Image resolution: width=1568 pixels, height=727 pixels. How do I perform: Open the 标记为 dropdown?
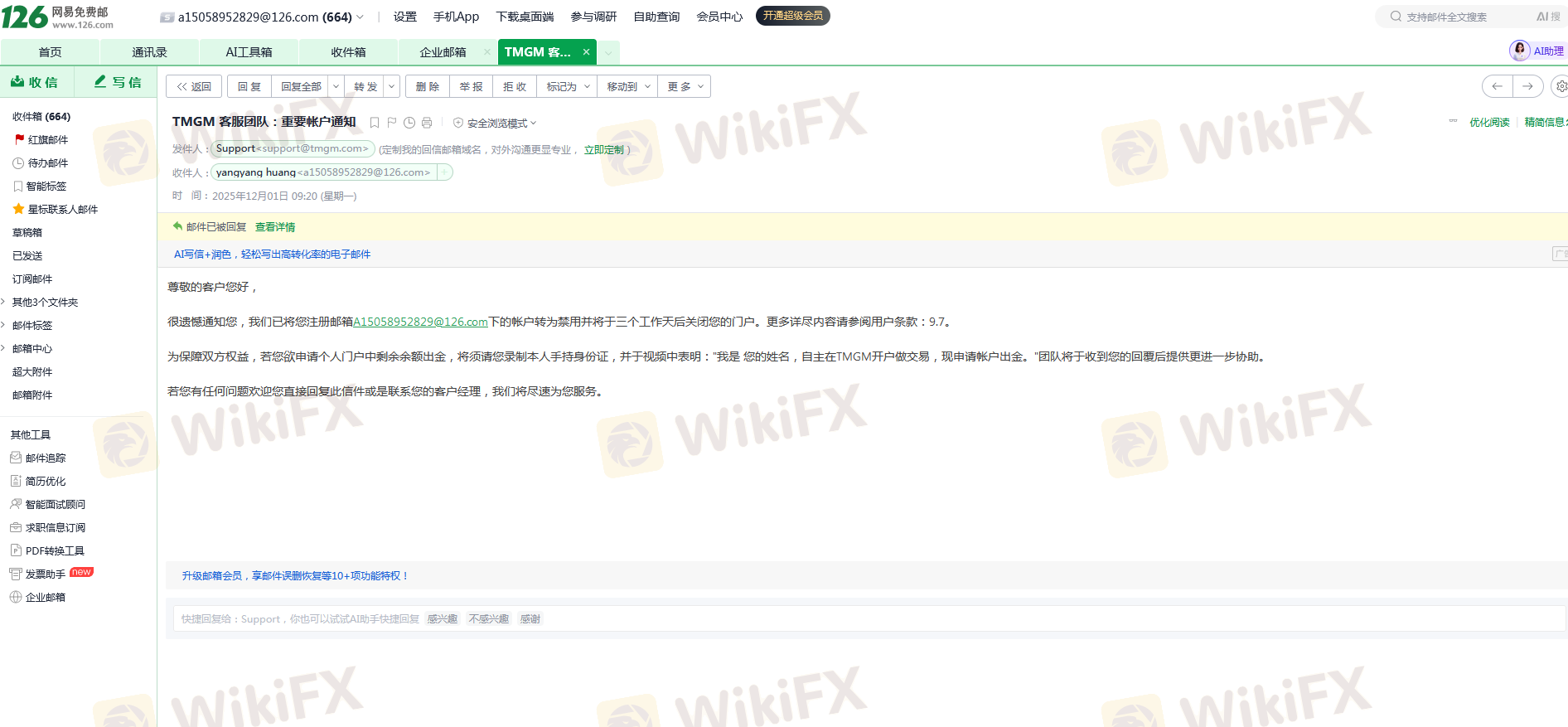568,86
